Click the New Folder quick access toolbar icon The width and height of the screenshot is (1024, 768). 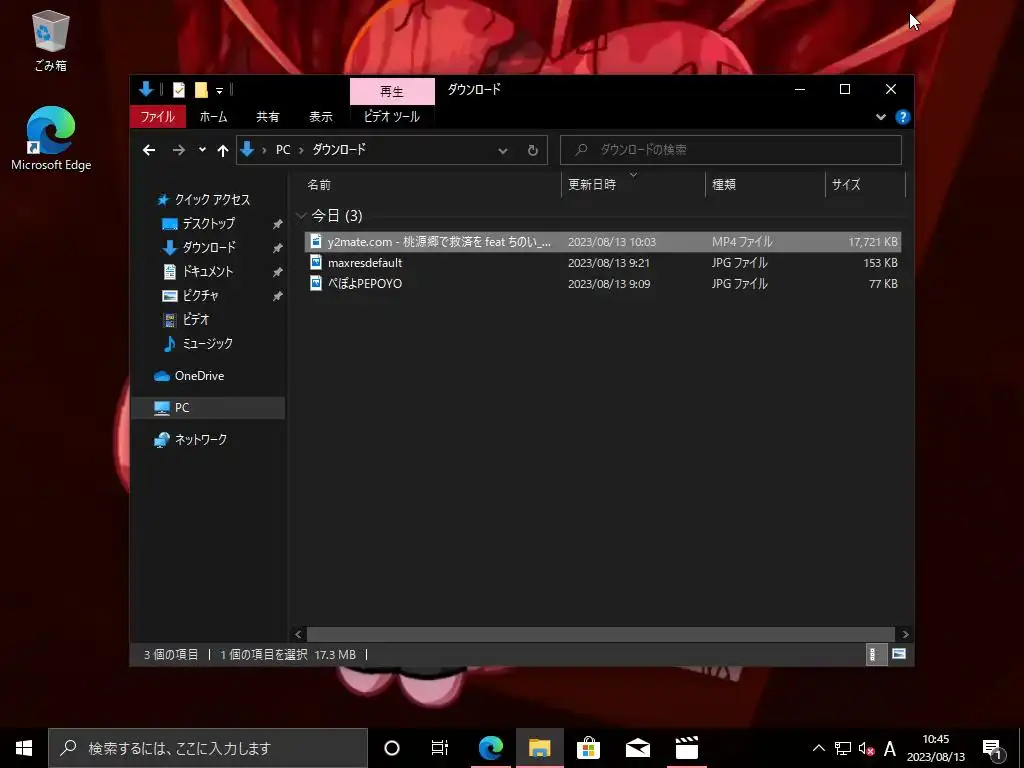(x=201, y=89)
